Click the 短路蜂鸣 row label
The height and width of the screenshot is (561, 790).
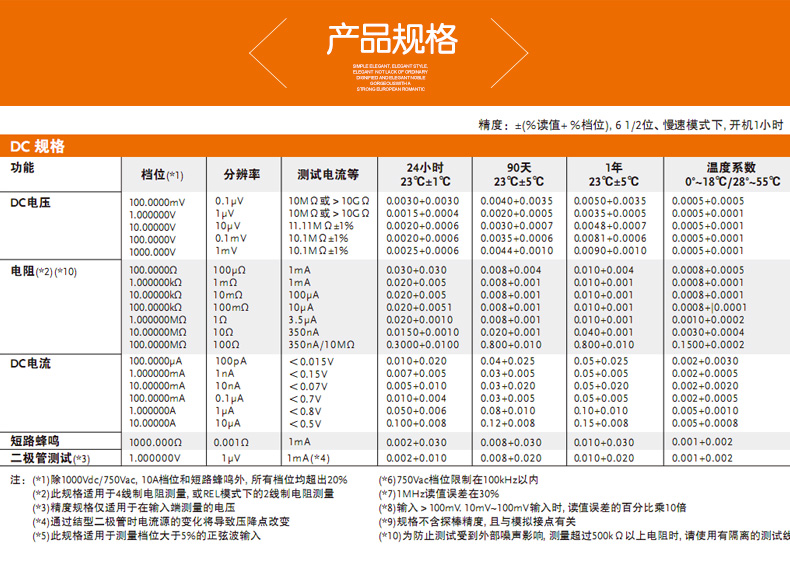click(35, 440)
